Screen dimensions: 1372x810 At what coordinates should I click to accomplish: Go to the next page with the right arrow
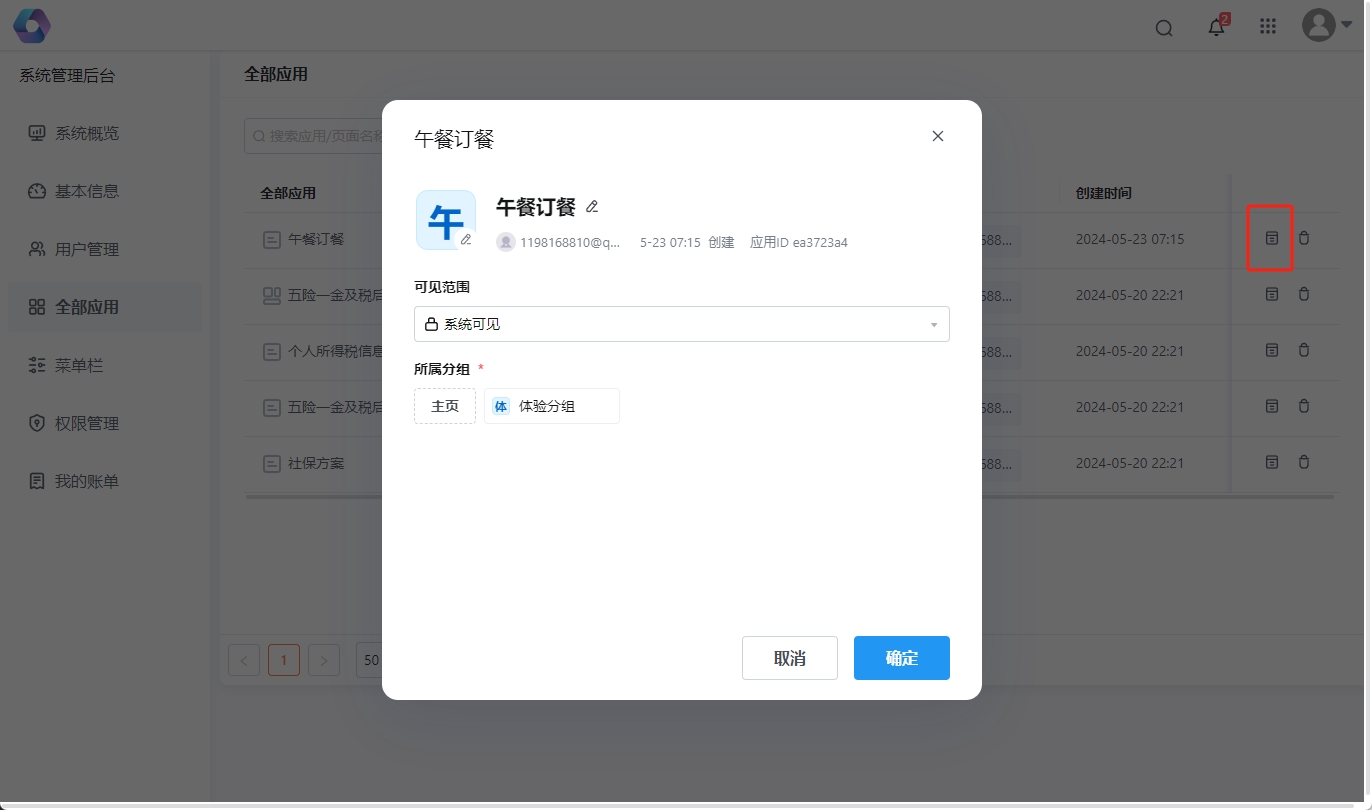tap(323, 660)
